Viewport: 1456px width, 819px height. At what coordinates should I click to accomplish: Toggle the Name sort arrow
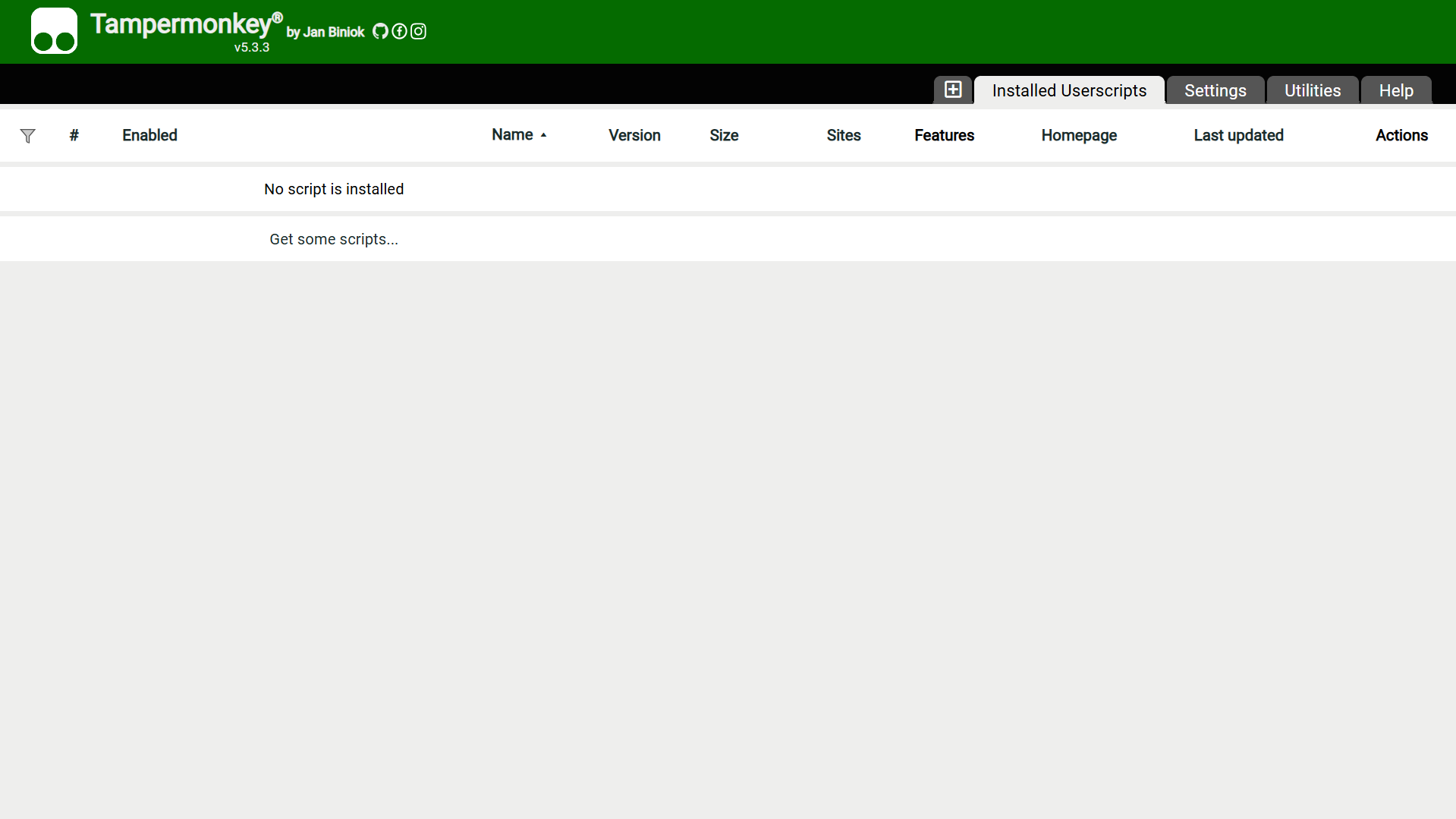pyautogui.click(x=543, y=135)
